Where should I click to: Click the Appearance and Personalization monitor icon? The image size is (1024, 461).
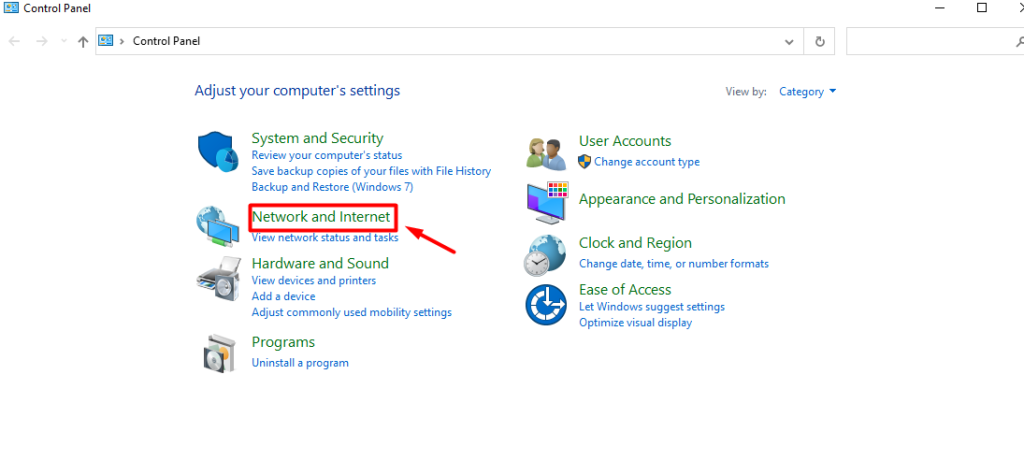tap(547, 203)
